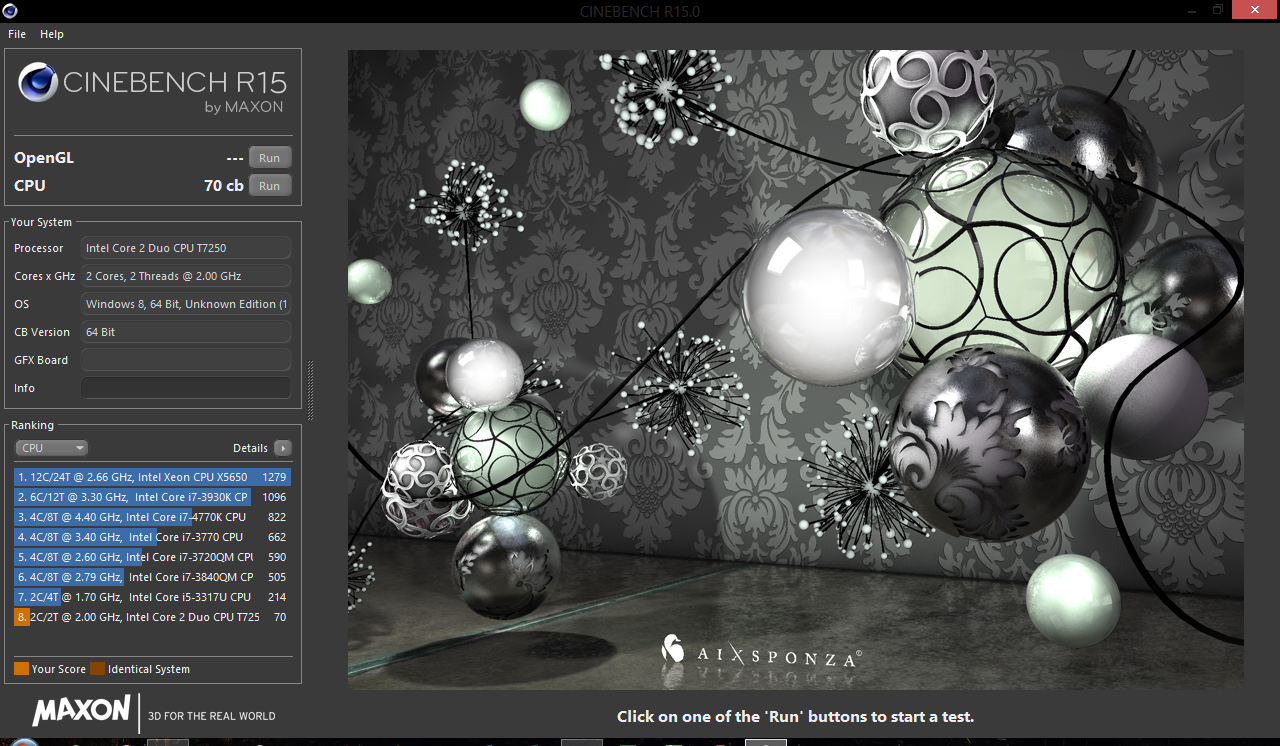
Task: Click the OS field Windows 8
Action: tap(186, 304)
